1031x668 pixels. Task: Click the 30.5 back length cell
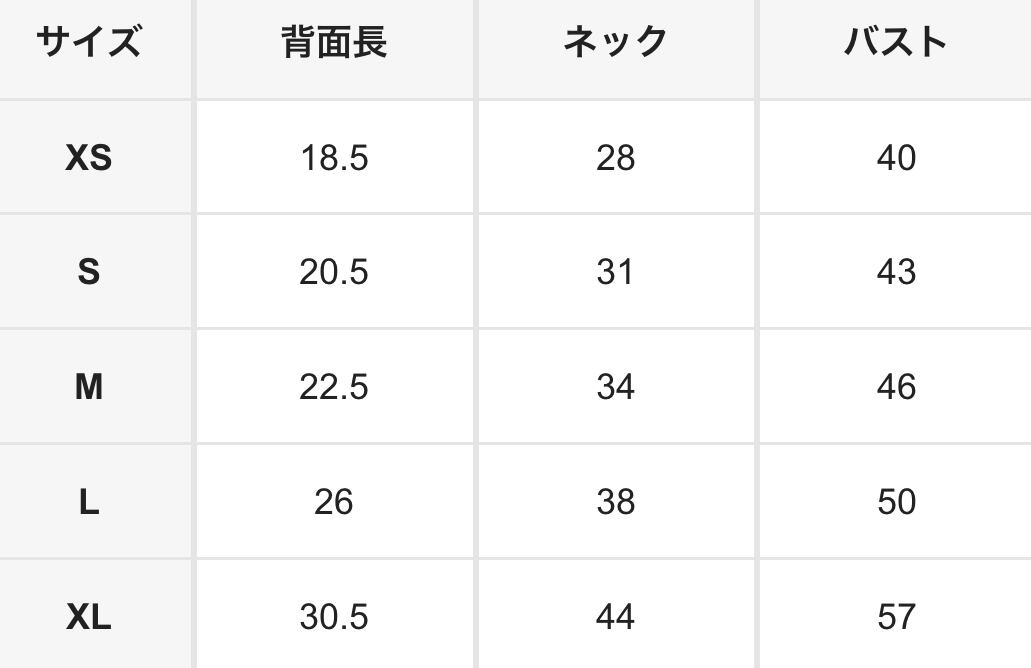click(x=334, y=617)
